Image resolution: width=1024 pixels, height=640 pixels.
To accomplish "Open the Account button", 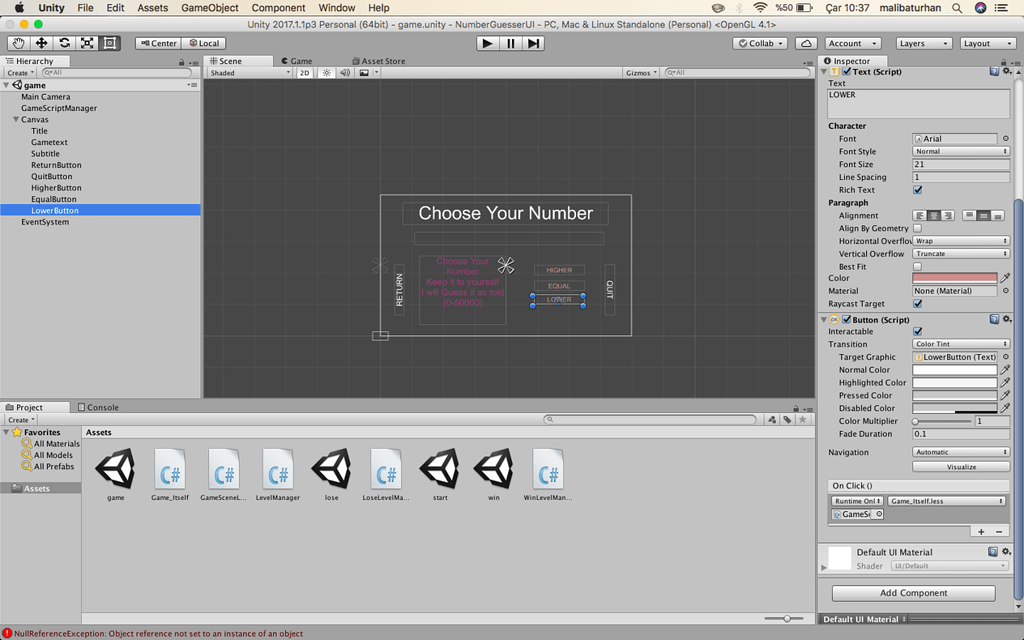I will pos(852,43).
